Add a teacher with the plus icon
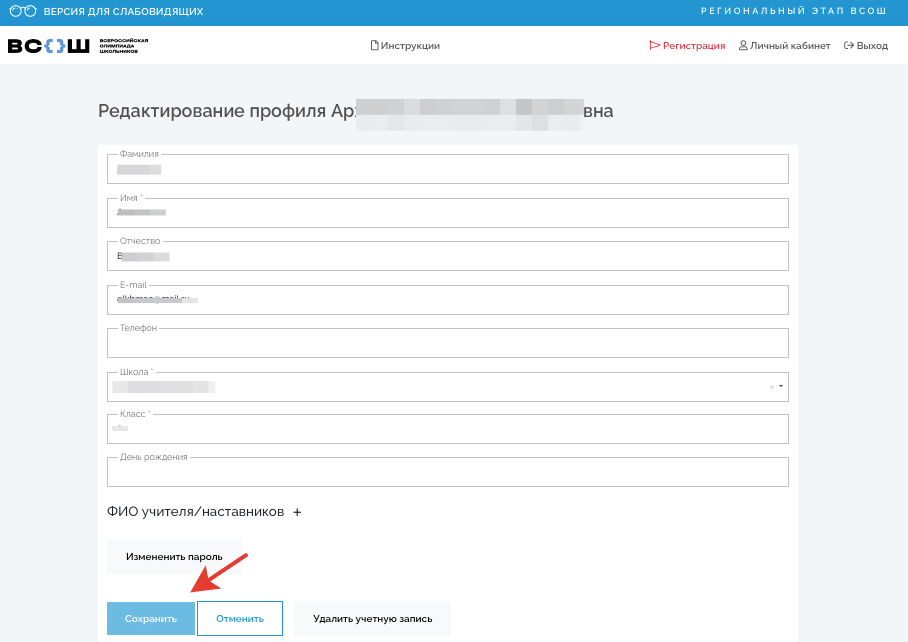 [x=297, y=512]
